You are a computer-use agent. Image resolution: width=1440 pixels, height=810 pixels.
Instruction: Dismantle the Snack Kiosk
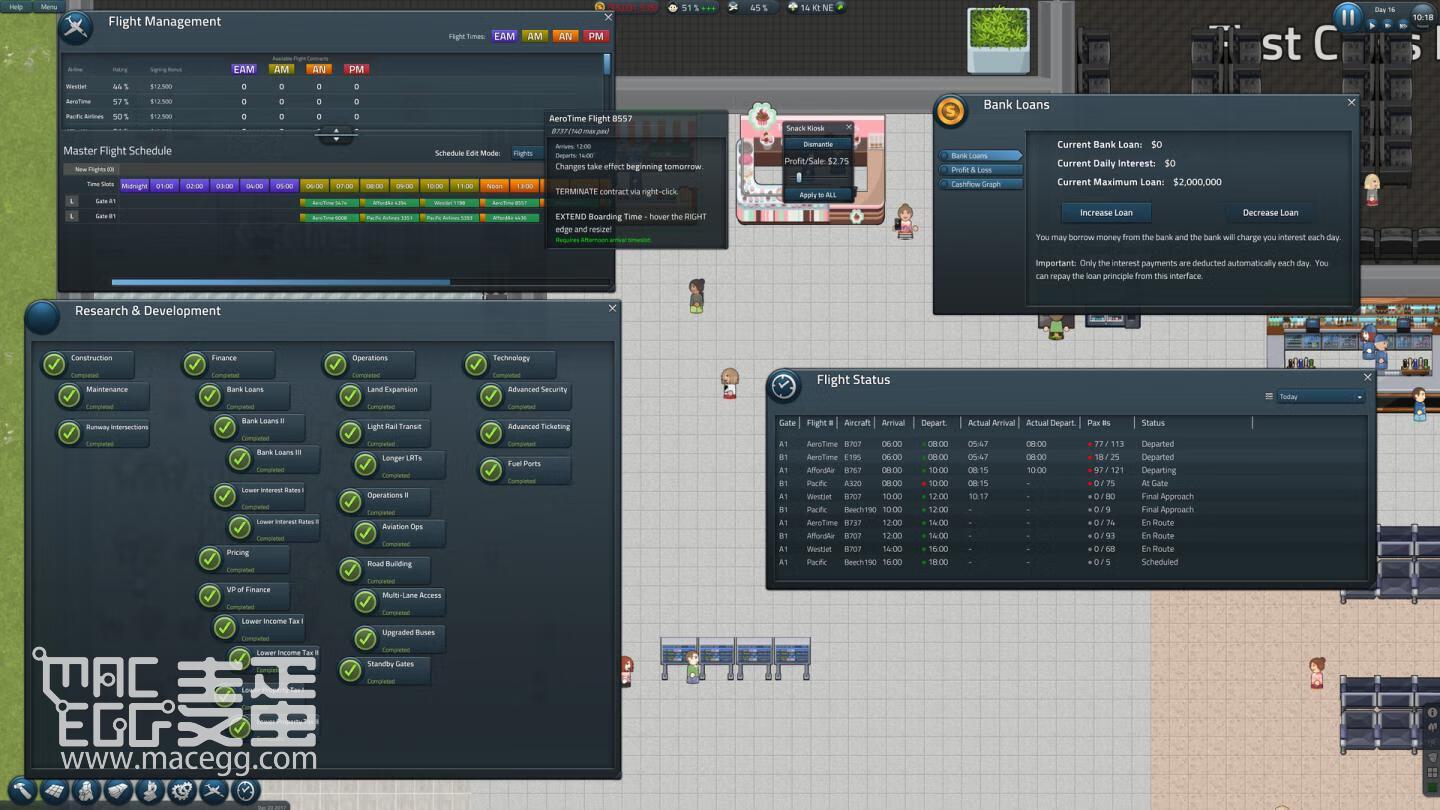[818, 144]
